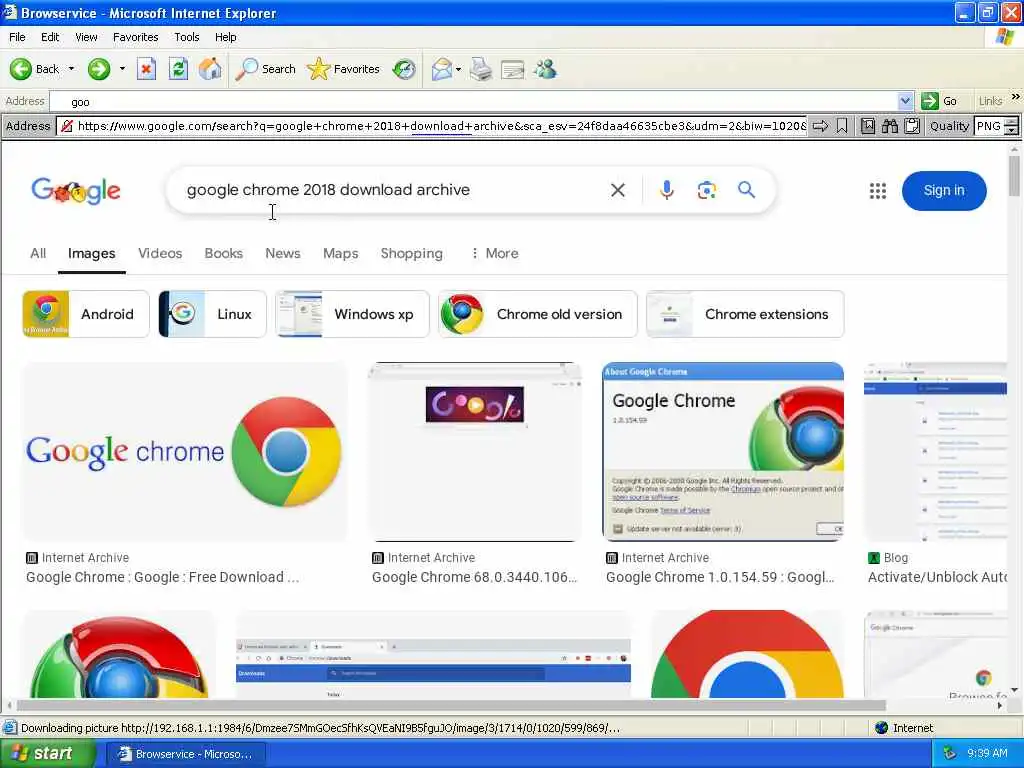Click the Mail envelope toolbar icon
This screenshot has width=1024, height=768.
click(442, 69)
